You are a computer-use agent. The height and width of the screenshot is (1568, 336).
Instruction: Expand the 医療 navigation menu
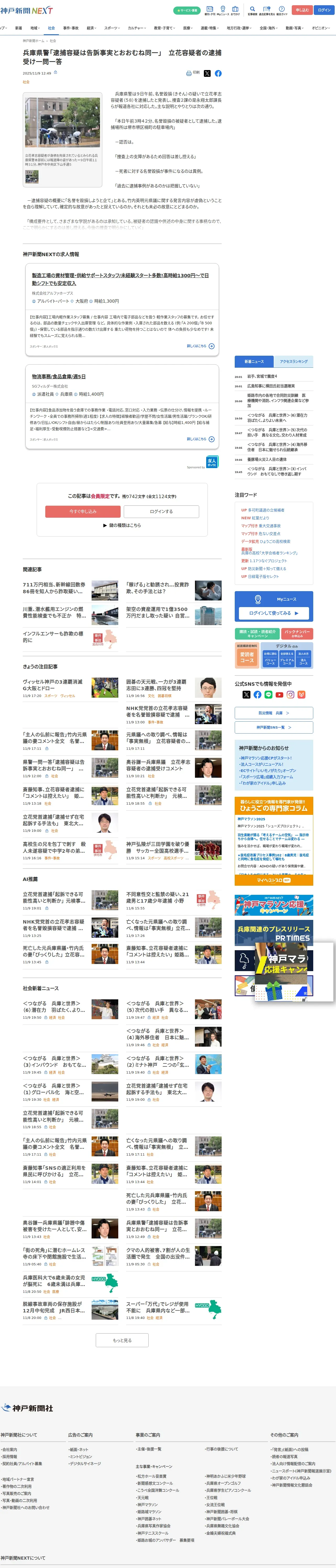188,28
